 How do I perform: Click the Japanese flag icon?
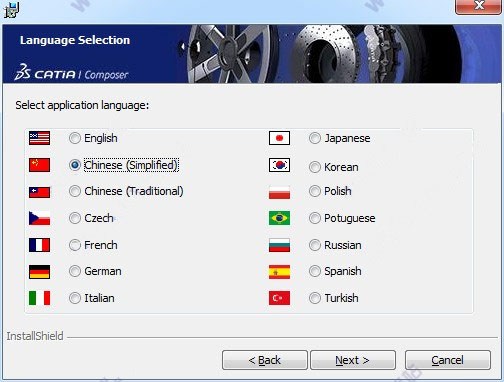(279, 138)
